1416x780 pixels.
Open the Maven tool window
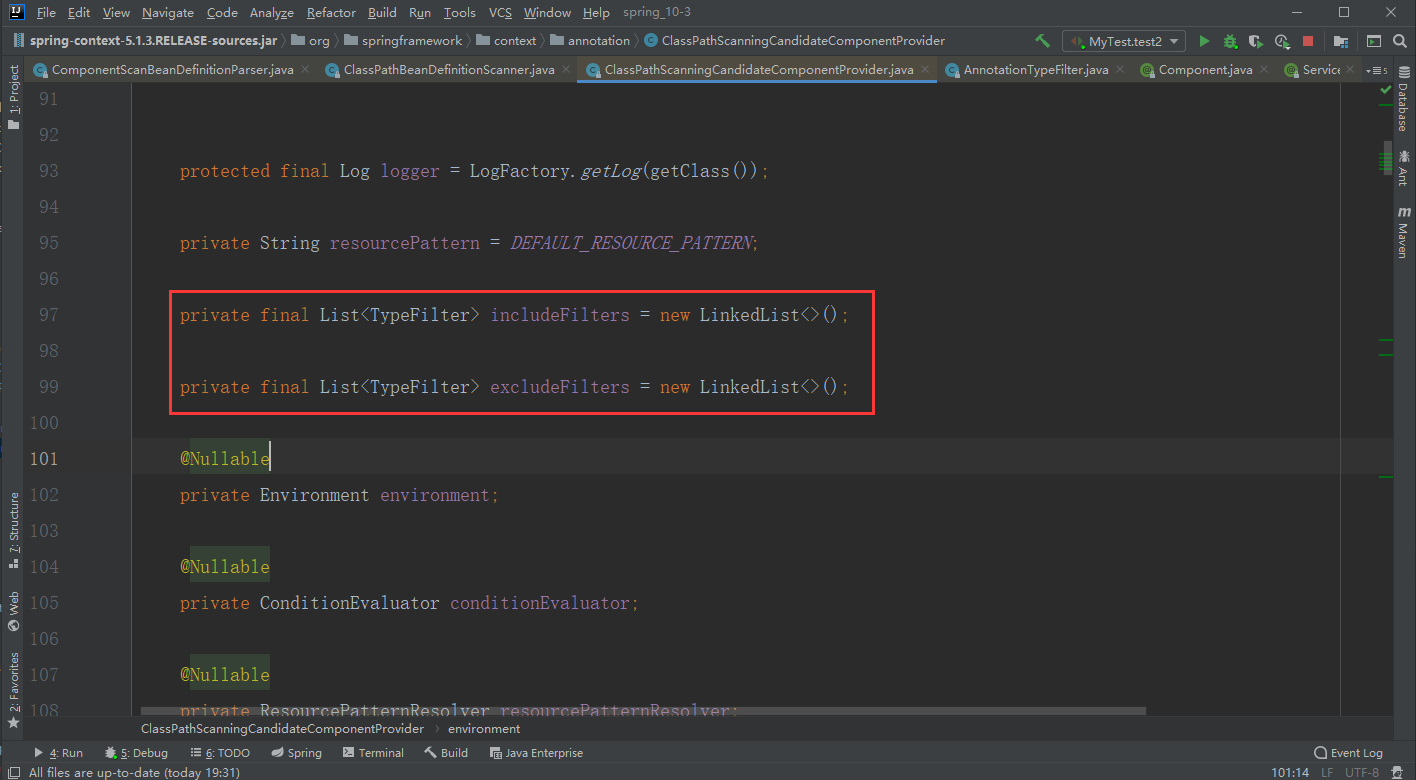click(x=1403, y=232)
